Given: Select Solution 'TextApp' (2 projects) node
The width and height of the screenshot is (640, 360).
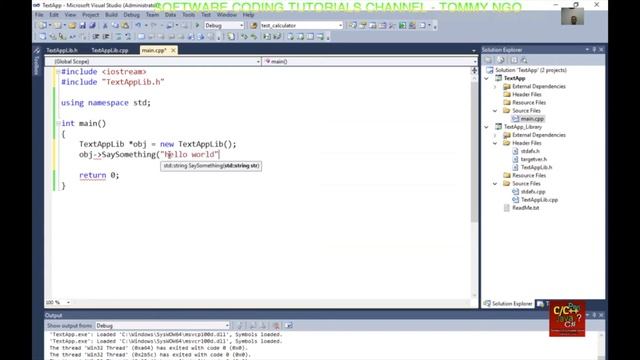Looking at the screenshot, I should [x=531, y=70].
